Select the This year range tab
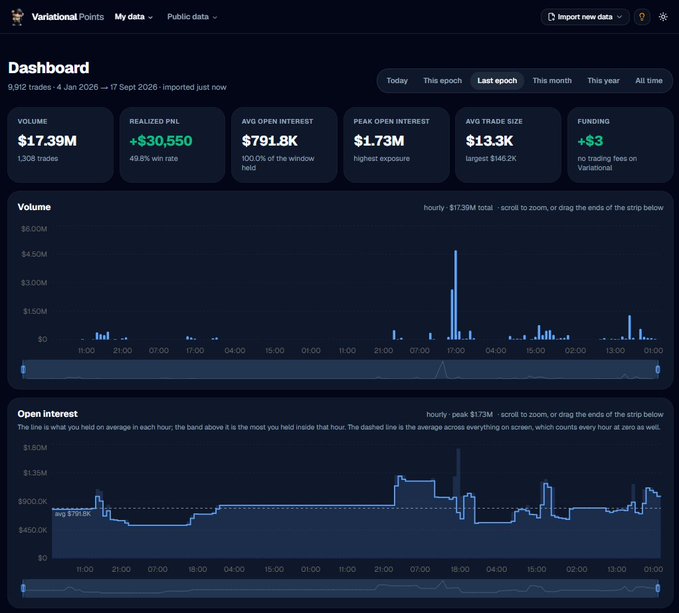The height and width of the screenshot is (613, 679). tap(603, 81)
